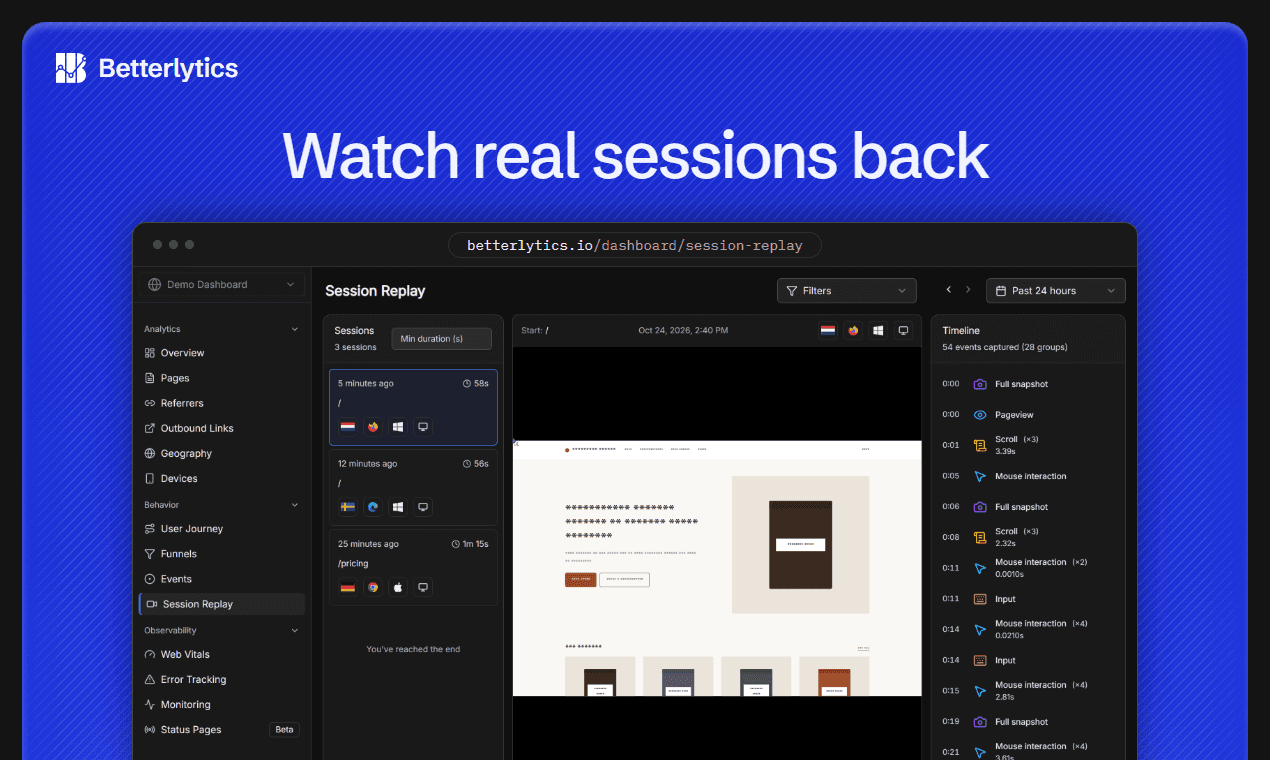Go to the next time period arrow
1270x760 pixels.
968,290
